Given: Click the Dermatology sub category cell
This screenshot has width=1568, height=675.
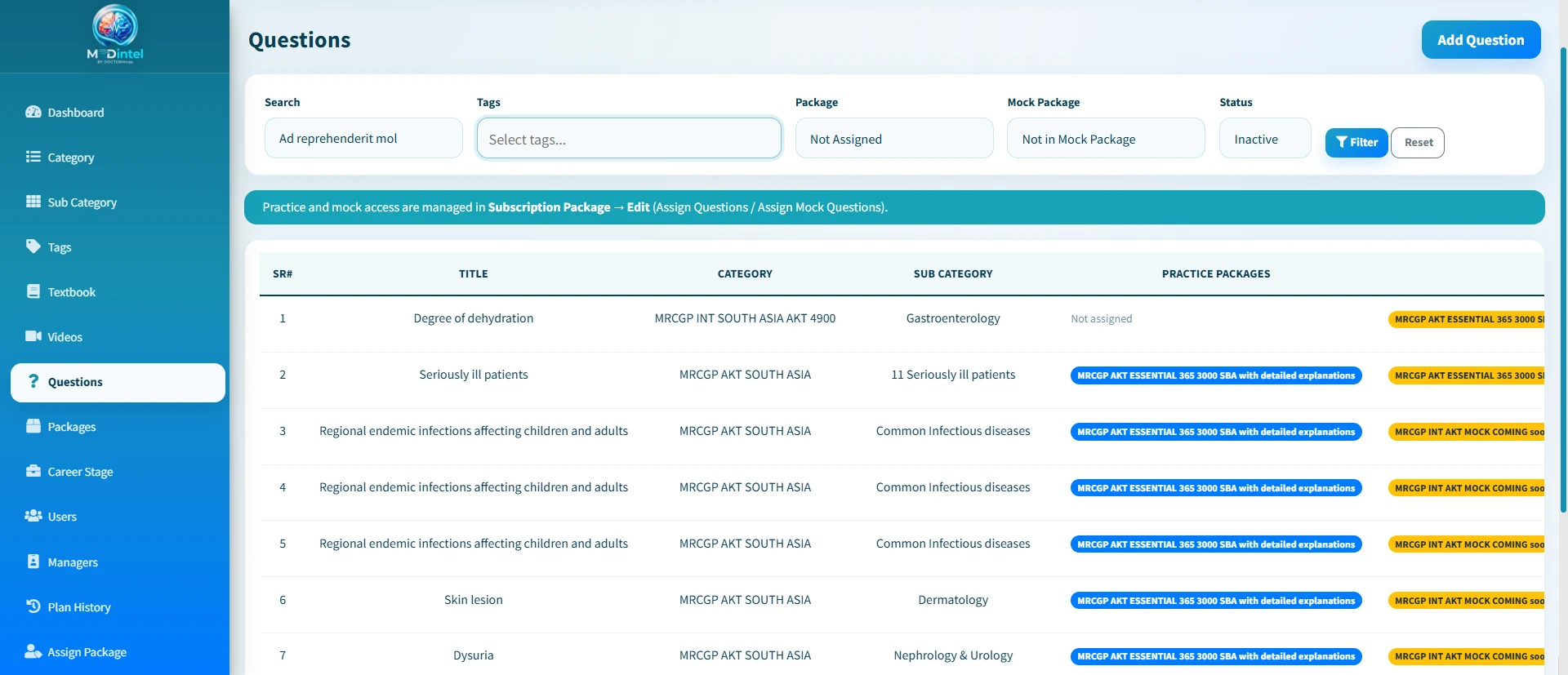Looking at the screenshot, I should pos(953,600).
